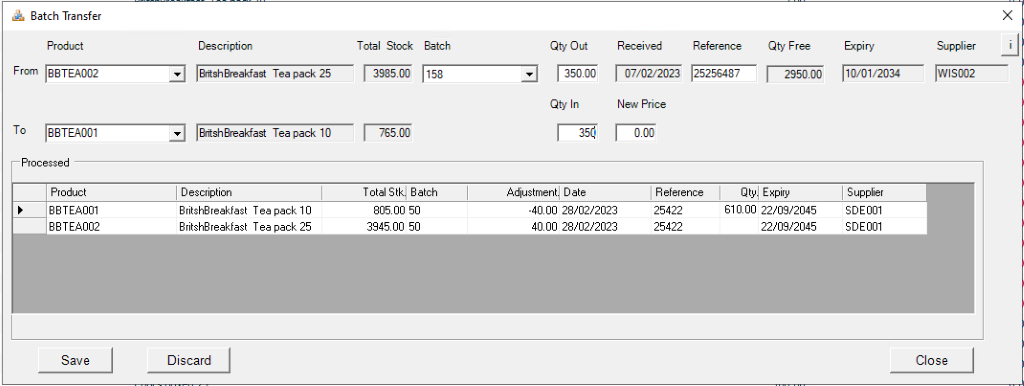Viewport: 1024px width, 386px height.
Task: Click the info "i" button
Action: (x=1010, y=45)
